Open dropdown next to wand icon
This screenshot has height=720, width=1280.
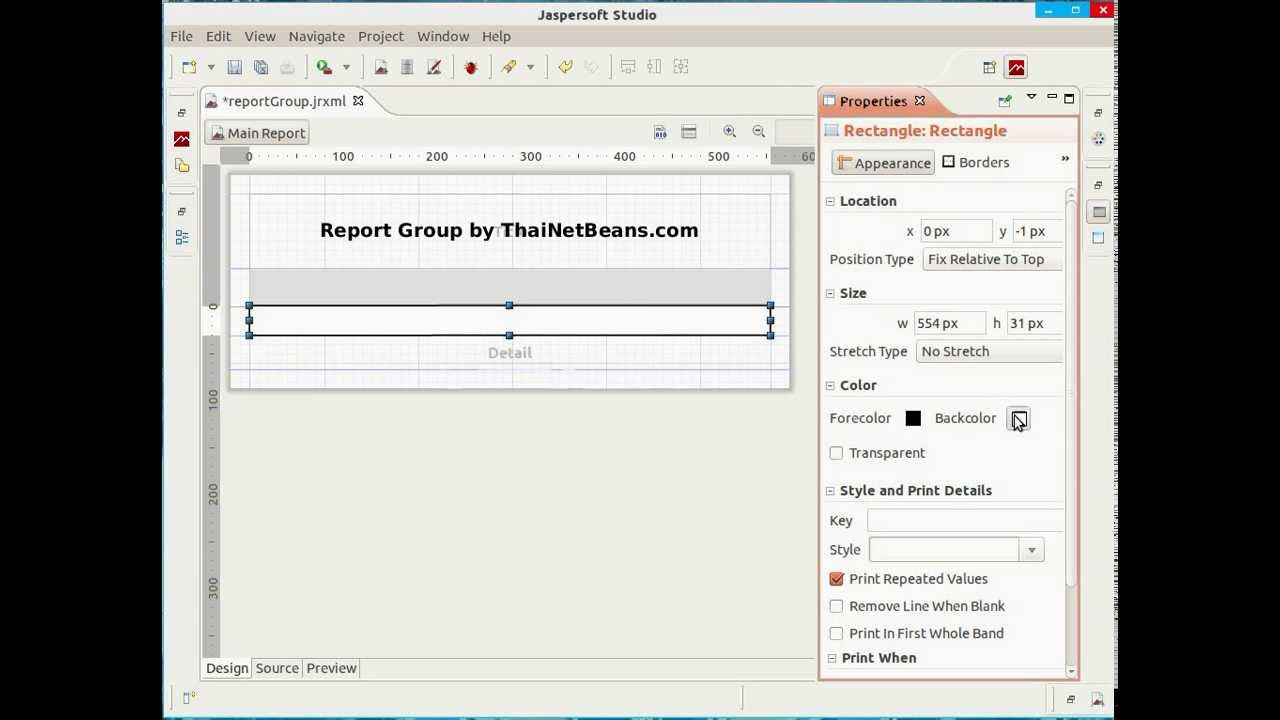[530, 67]
